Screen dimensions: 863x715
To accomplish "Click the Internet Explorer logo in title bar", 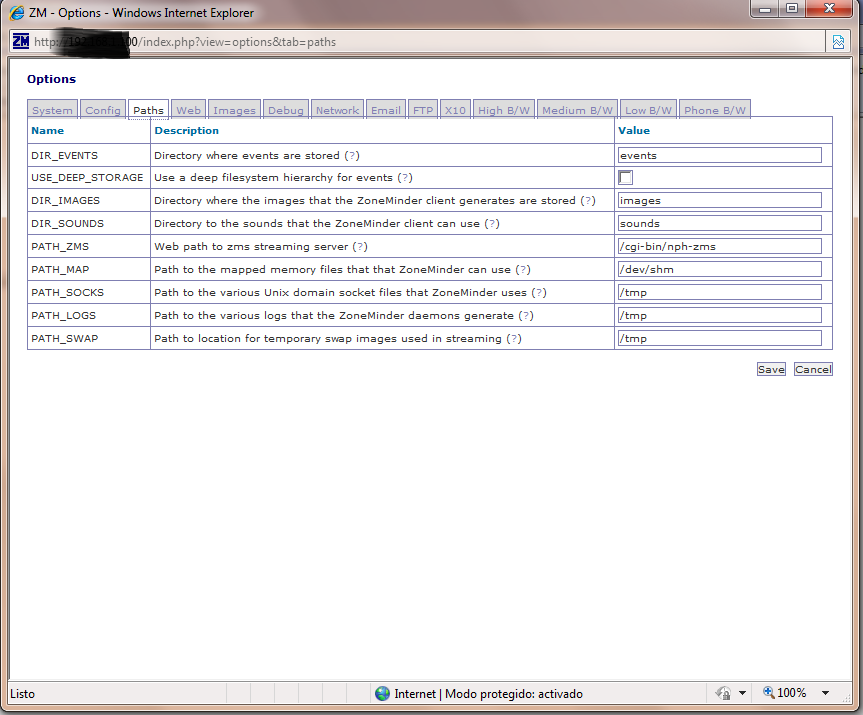I will 17,13.
